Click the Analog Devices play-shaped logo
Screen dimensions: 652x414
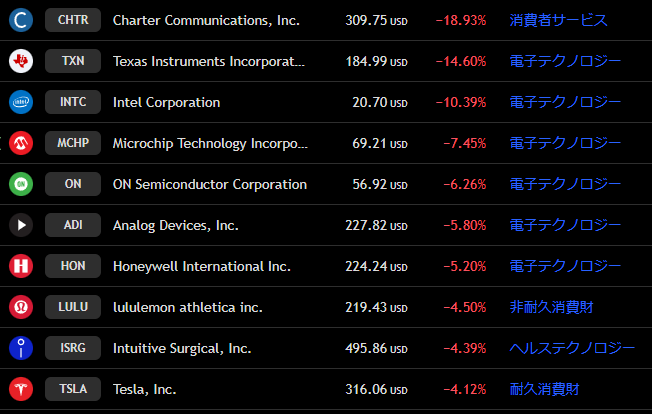point(21,225)
